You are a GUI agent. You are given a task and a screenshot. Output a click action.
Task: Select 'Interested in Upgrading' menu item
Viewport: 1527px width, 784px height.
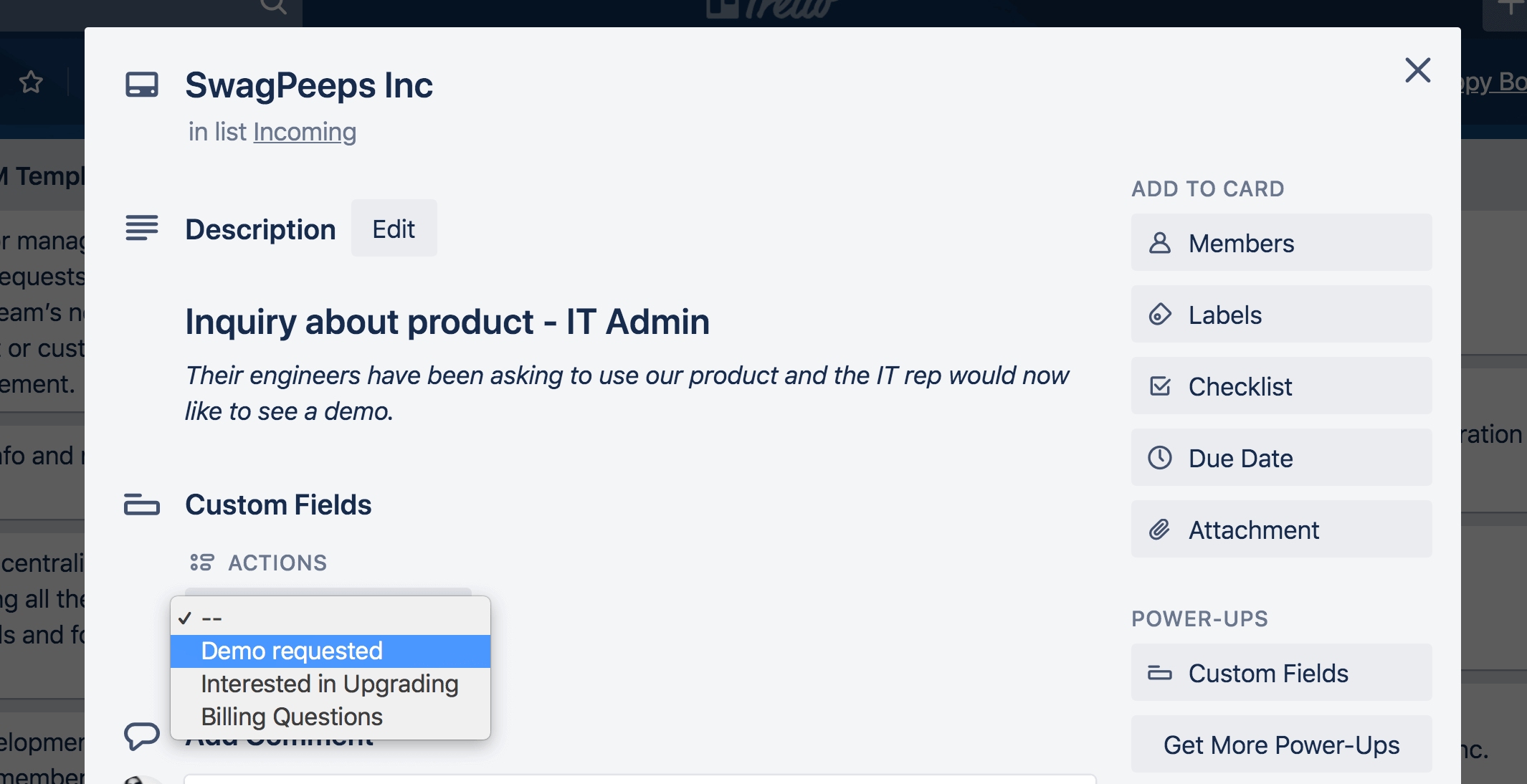pos(330,683)
